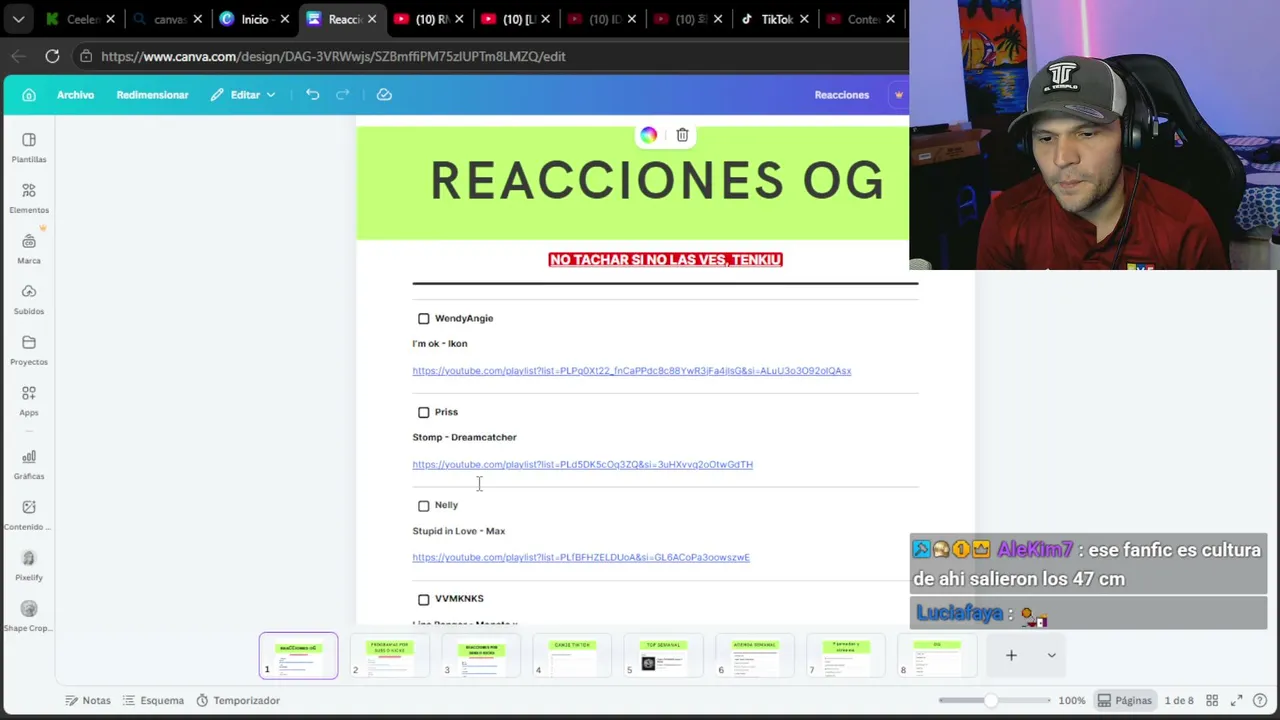Launch the Shape Crop app
This screenshot has width=1280, height=720.
(x=29, y=617)
